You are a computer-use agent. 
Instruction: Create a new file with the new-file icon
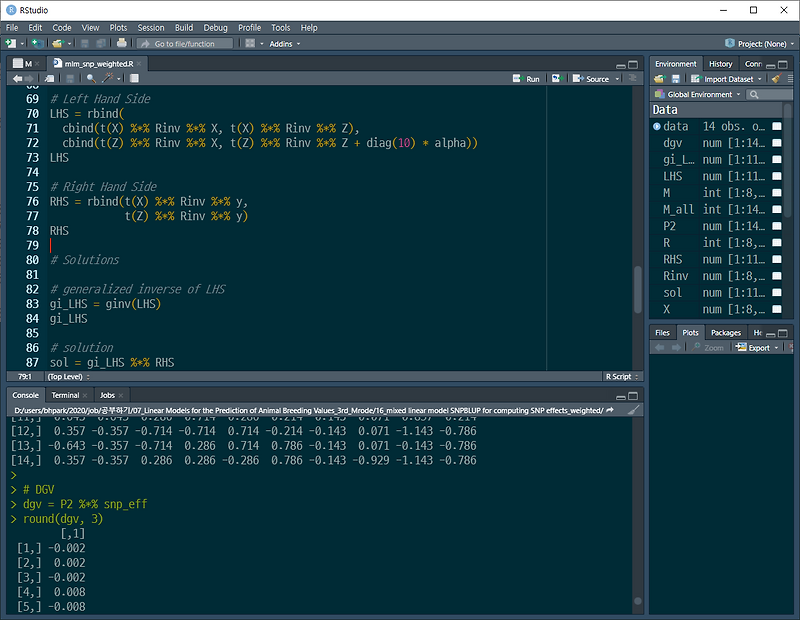[x=12, y=44]
